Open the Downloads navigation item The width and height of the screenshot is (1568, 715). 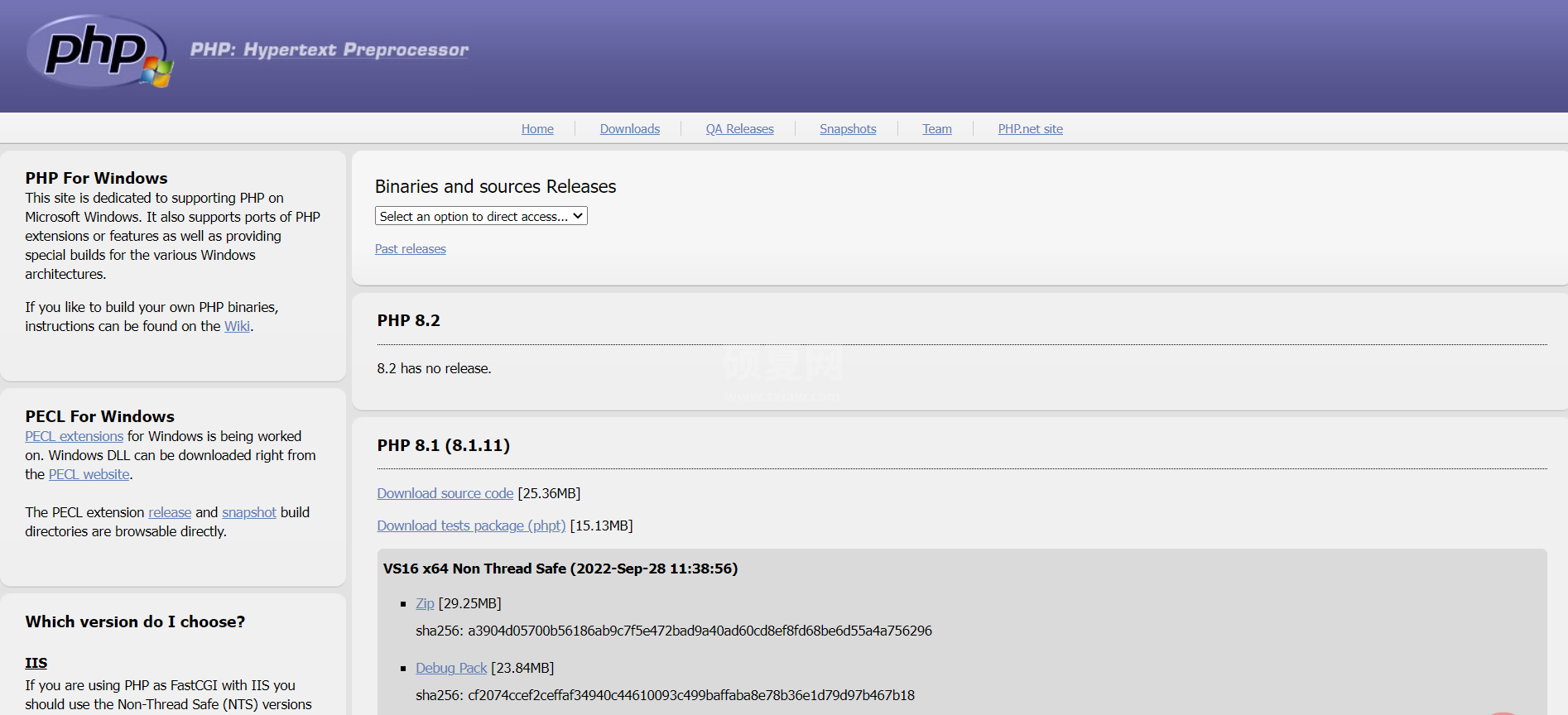pos(630,129)
